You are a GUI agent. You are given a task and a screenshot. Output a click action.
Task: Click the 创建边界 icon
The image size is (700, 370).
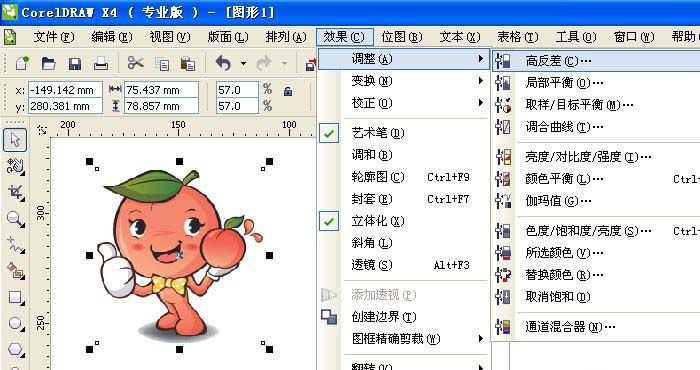pyautogui.click(x=329, y=317)
